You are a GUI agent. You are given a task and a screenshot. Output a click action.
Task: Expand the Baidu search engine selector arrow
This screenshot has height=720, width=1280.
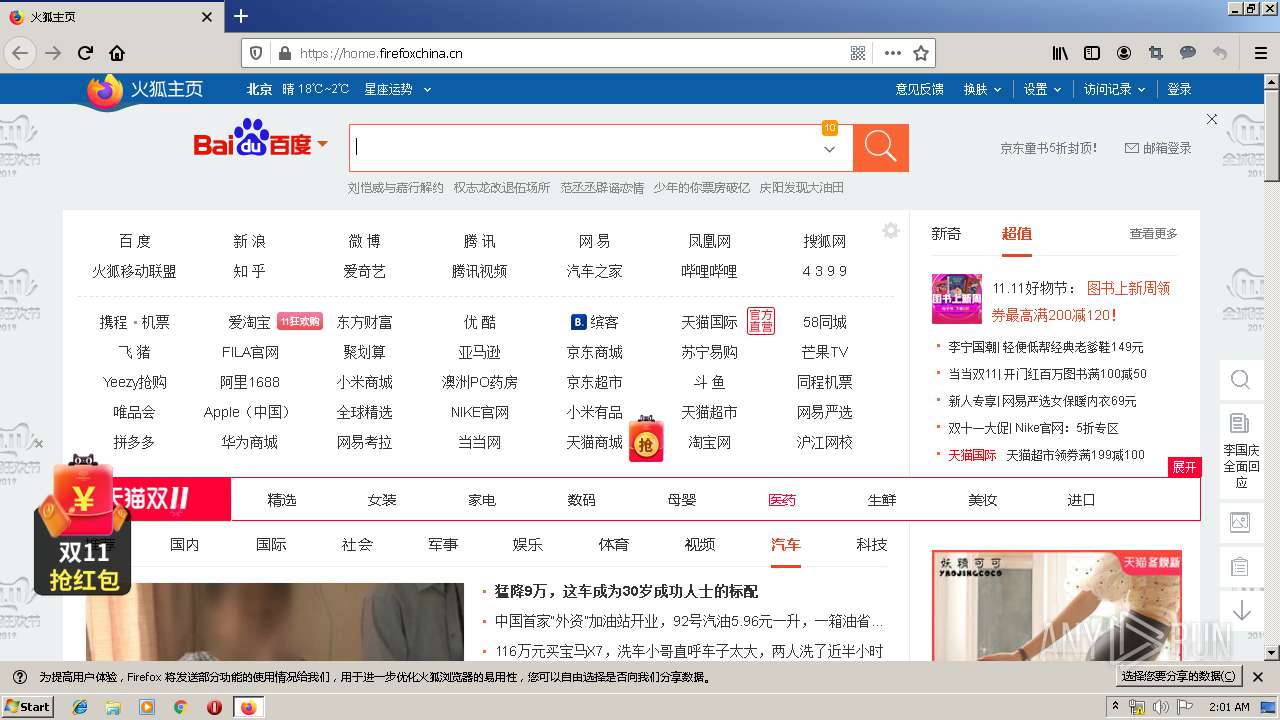(323, 145)
